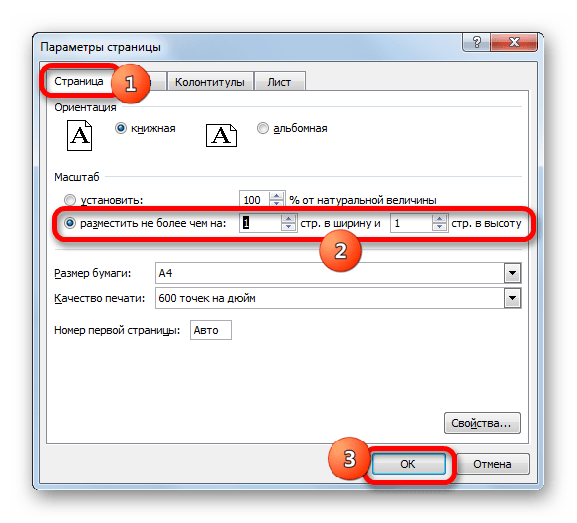The height and width of the screenshot is (523, 577).
Task: Select установить scale radio button
Action: [70, 200]
